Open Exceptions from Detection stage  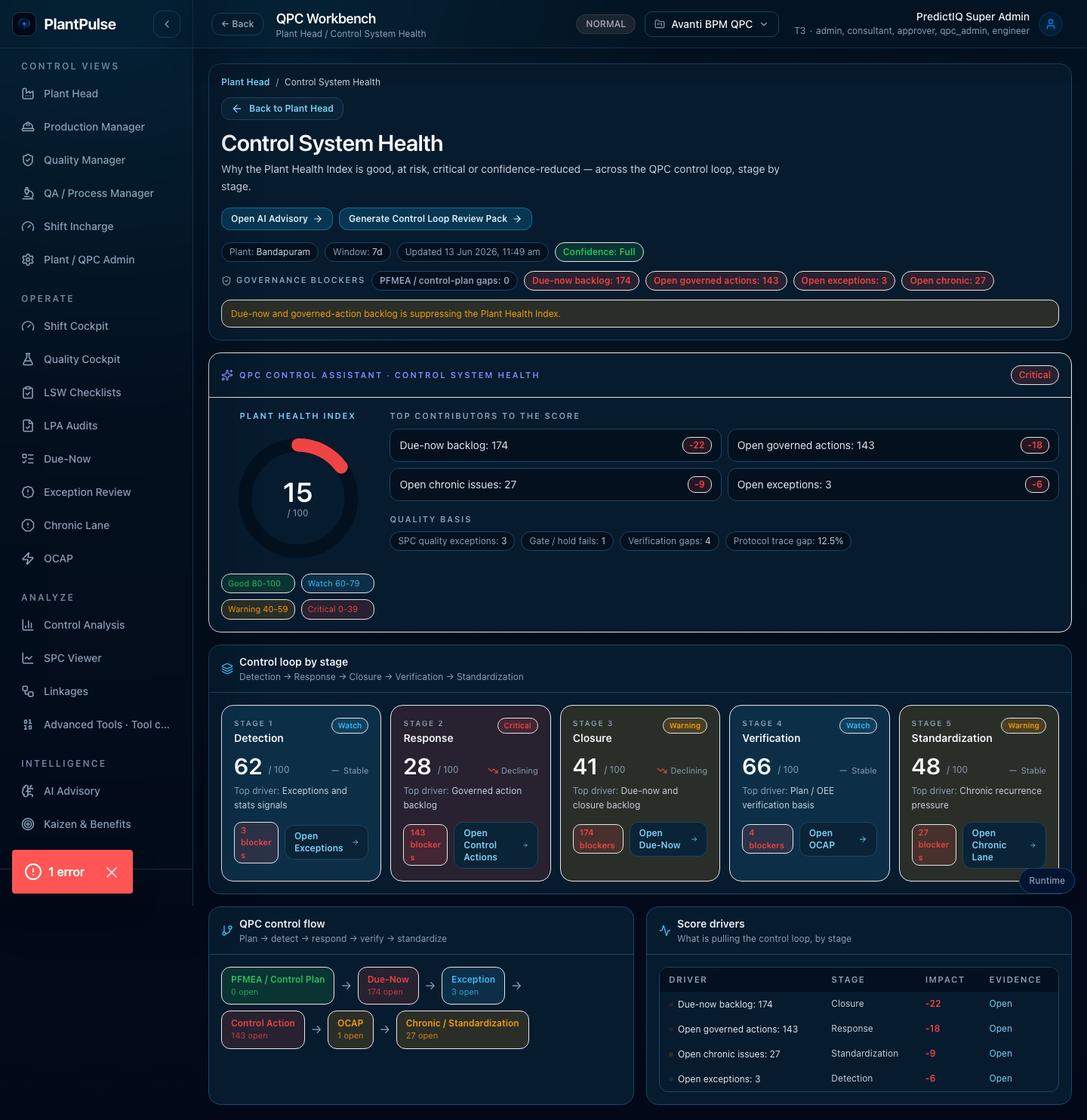(326, 842)
